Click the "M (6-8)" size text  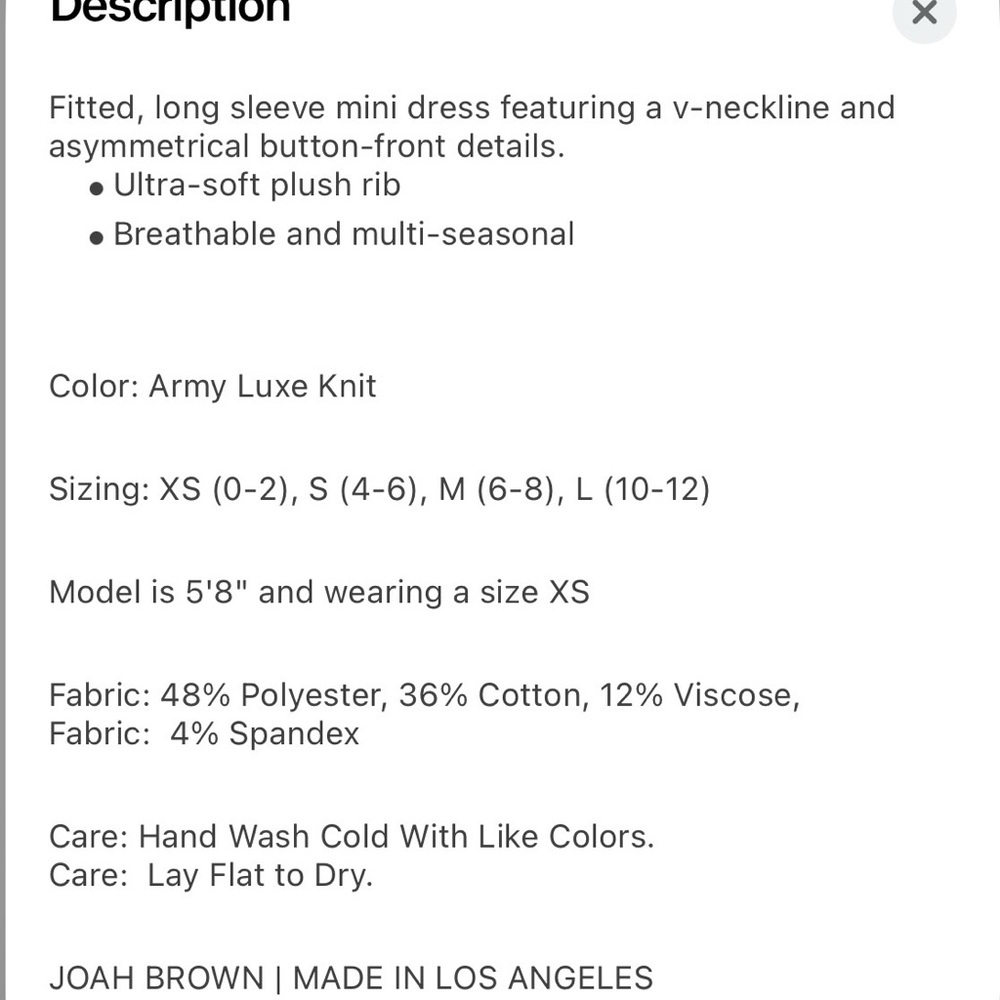[x=497, y=490]
